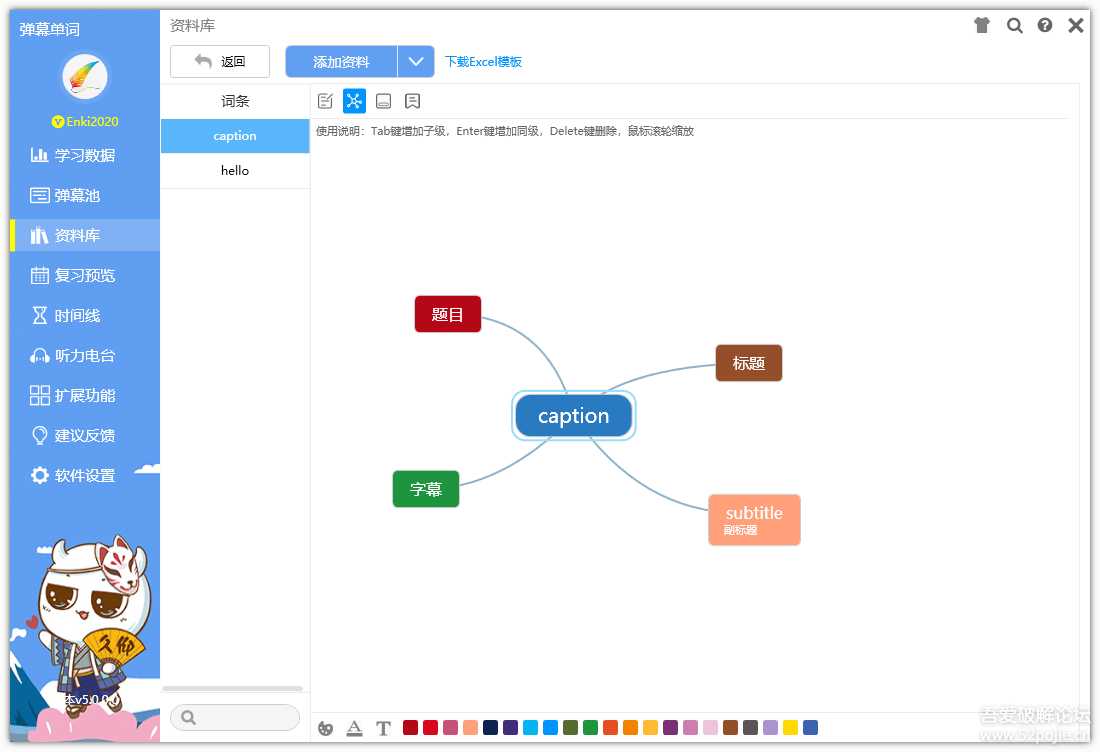Expand the 添加资料 dropdown arrow
Viewport: 1100px width, 752px height.
coord(417,61)
